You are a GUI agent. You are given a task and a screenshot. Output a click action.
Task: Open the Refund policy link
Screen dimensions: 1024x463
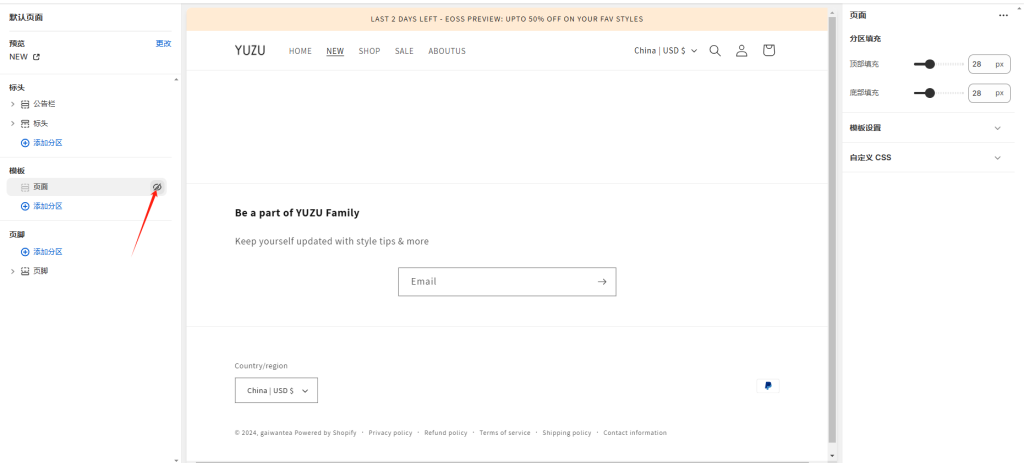446,433
